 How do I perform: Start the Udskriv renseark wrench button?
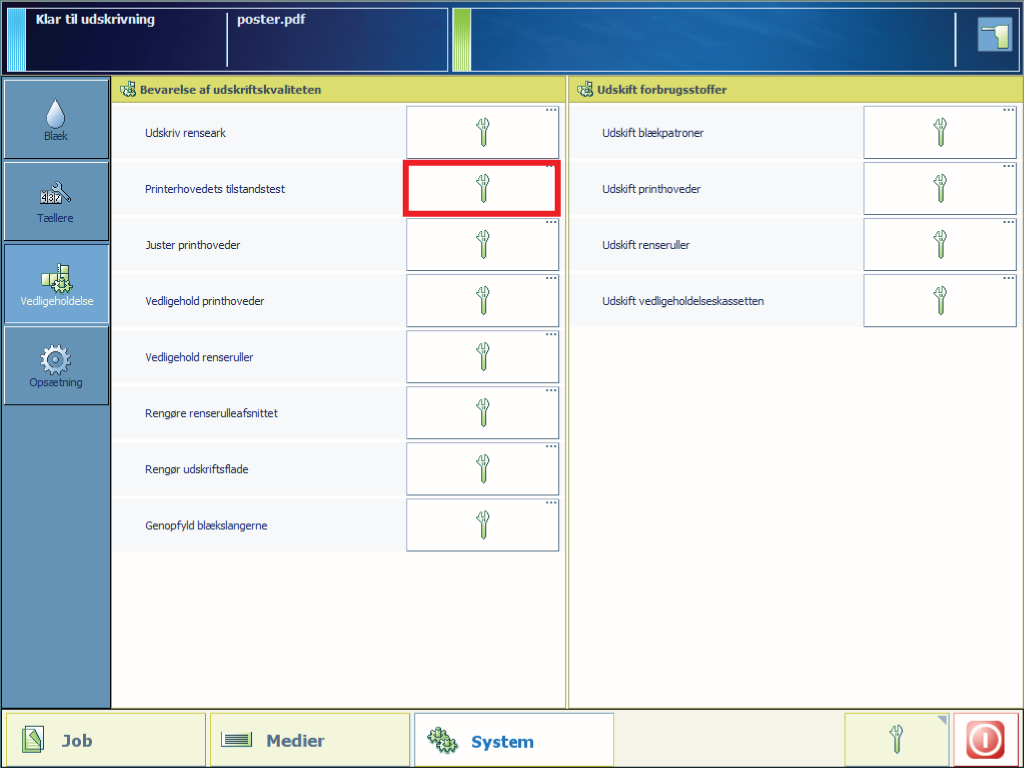coord(483,133)
